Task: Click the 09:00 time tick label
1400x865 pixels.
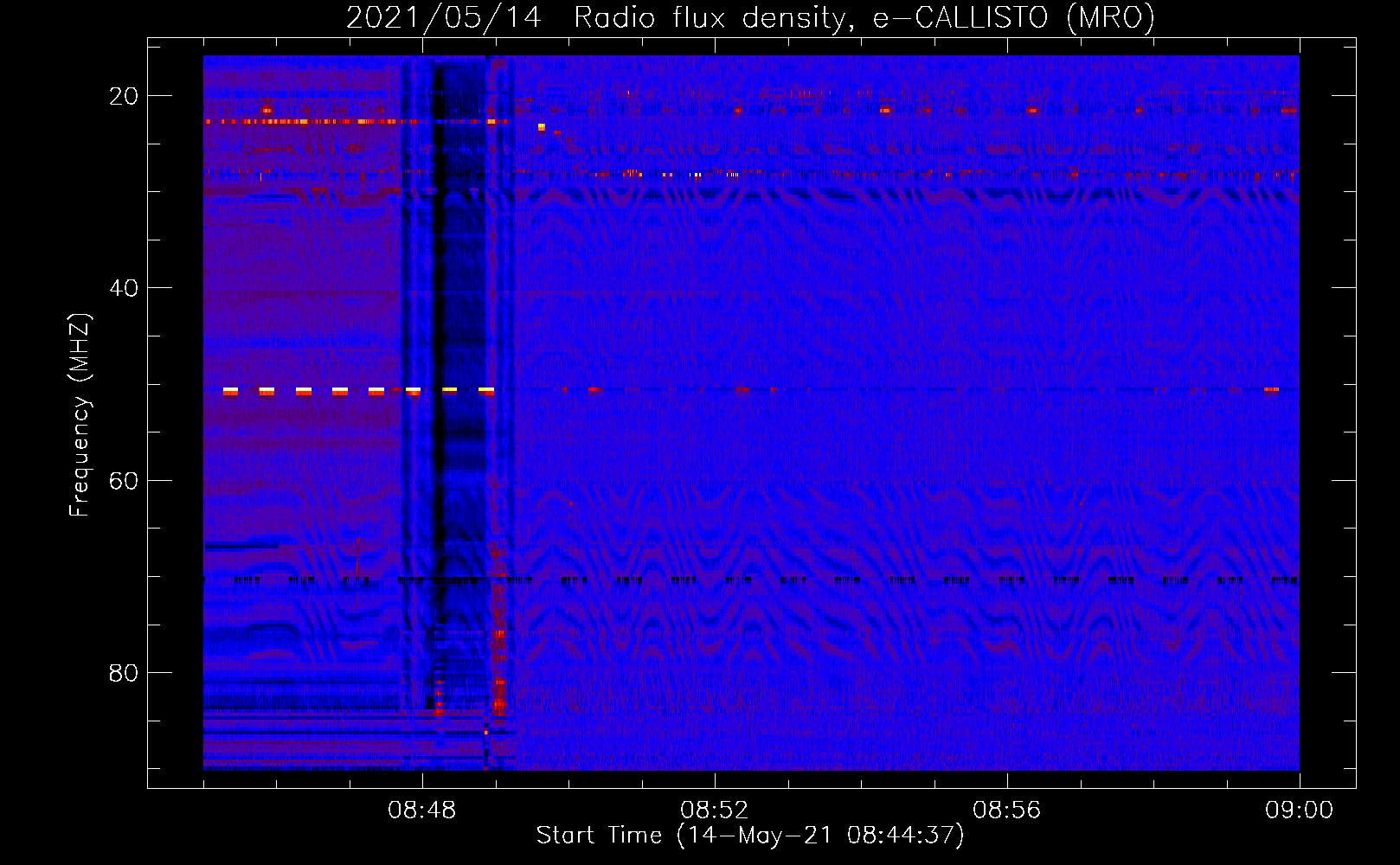Action: point(1300,811)
